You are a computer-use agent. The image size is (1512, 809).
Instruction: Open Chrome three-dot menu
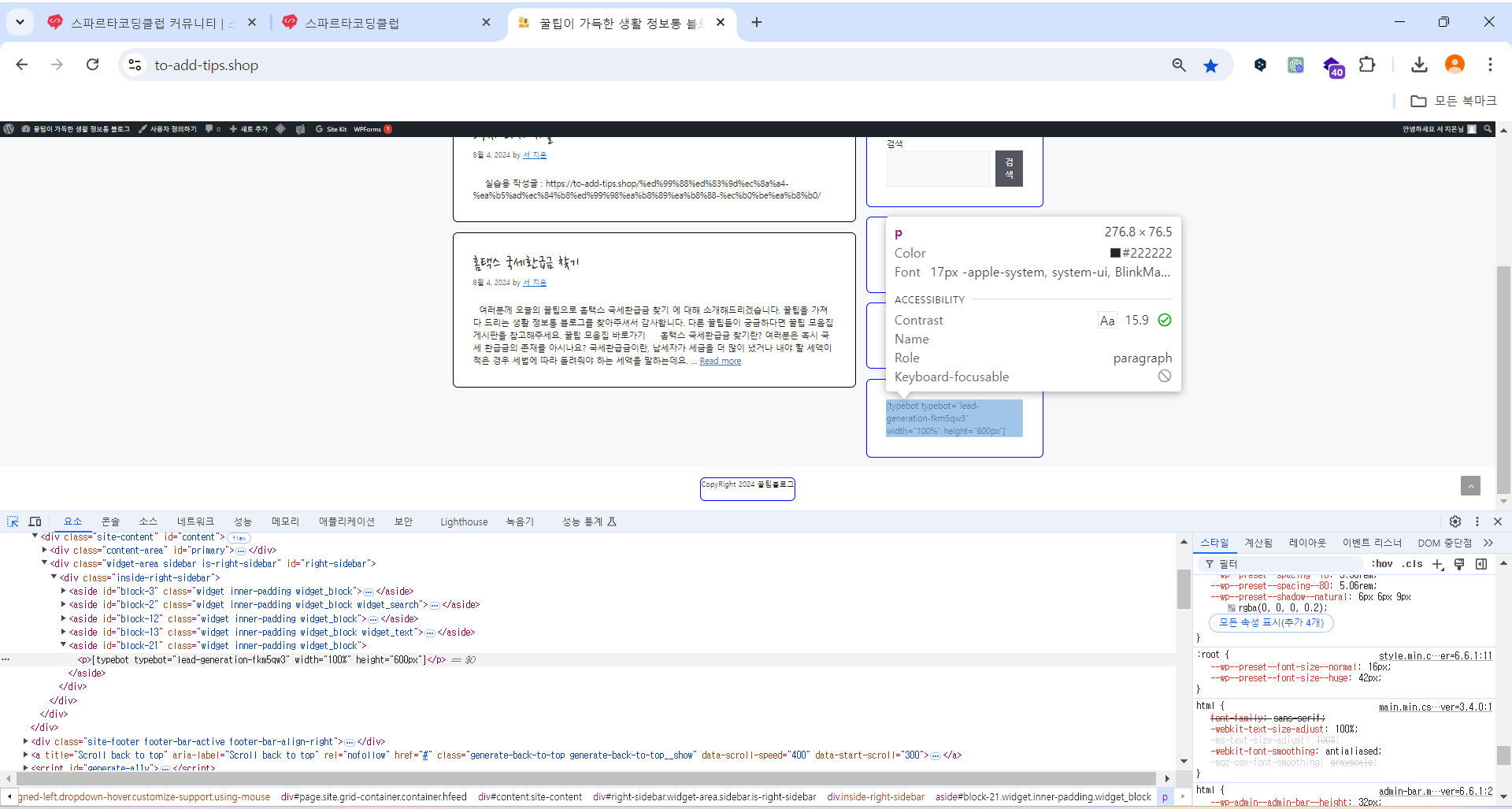coord(1490,65)
